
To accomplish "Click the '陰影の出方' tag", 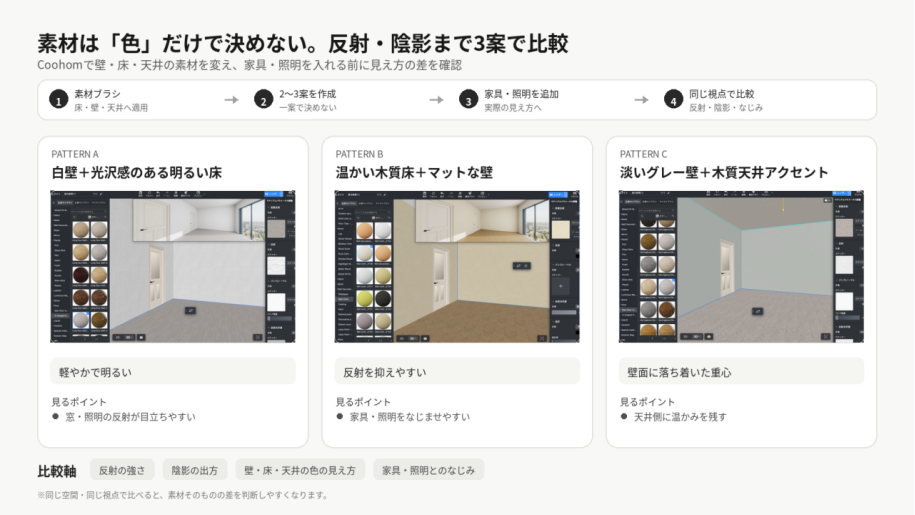I will 195,470.
